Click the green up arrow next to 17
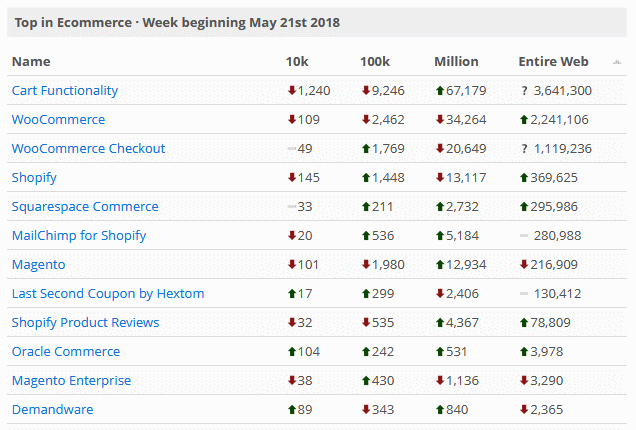The width and height of the screenshot is (636, 430). point(292,294)
